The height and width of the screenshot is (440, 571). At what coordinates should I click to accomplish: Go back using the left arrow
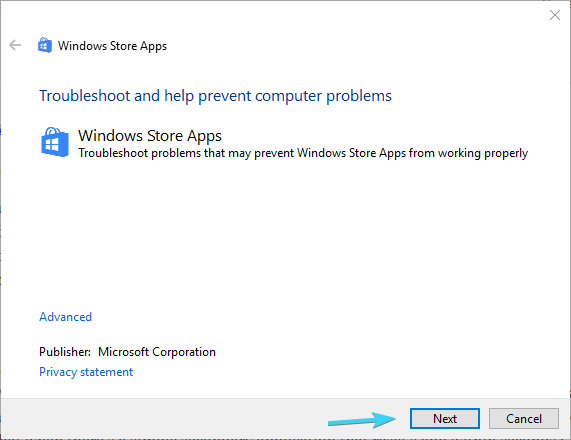15,46
